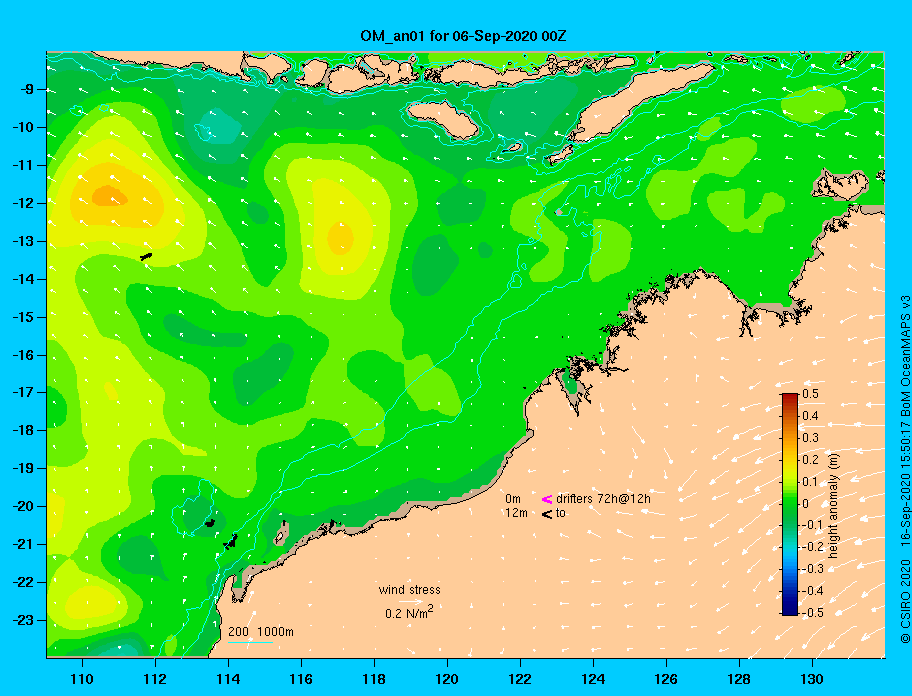912x696 pixels.
Task: Click the -18 latitude axis label
Action: click(23, 430)
